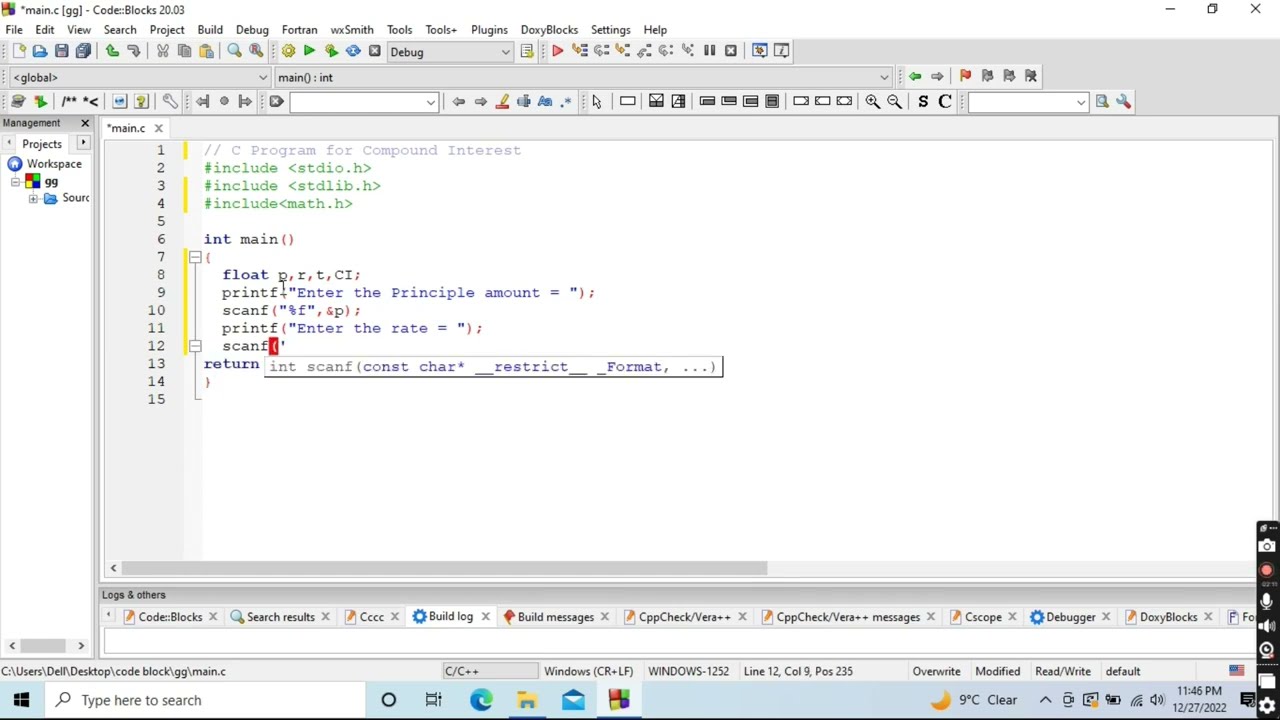The width and height of the screenshot is (1280, 720).
Task: Stop the debugger with the stop icon
Action: click(731, 51)
